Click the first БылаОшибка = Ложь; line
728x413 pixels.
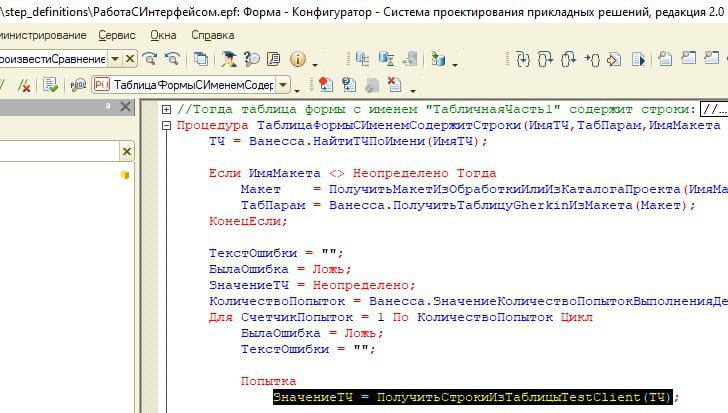pyautogui.click(x=280, y=269)
